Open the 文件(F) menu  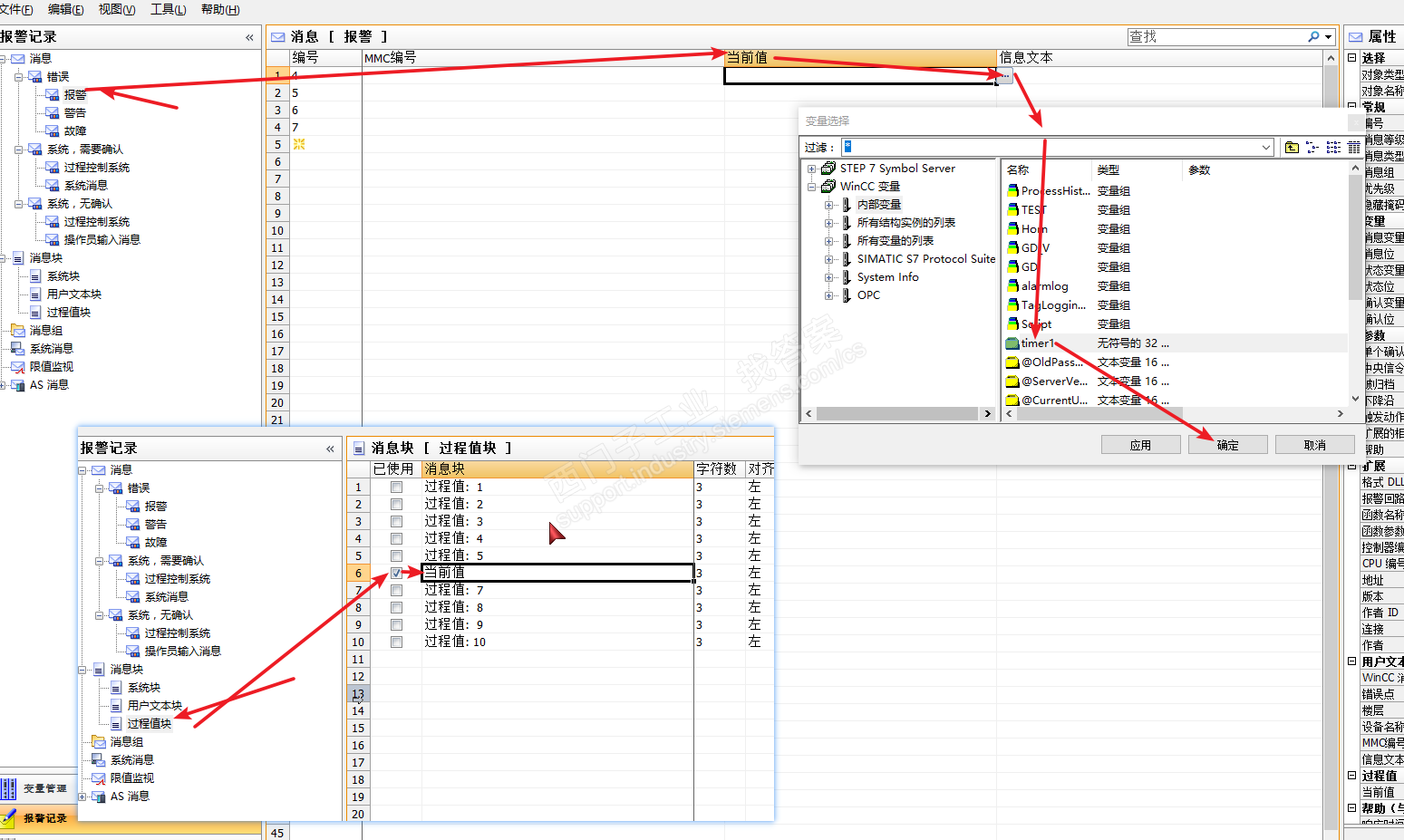(x=16, y=9)
